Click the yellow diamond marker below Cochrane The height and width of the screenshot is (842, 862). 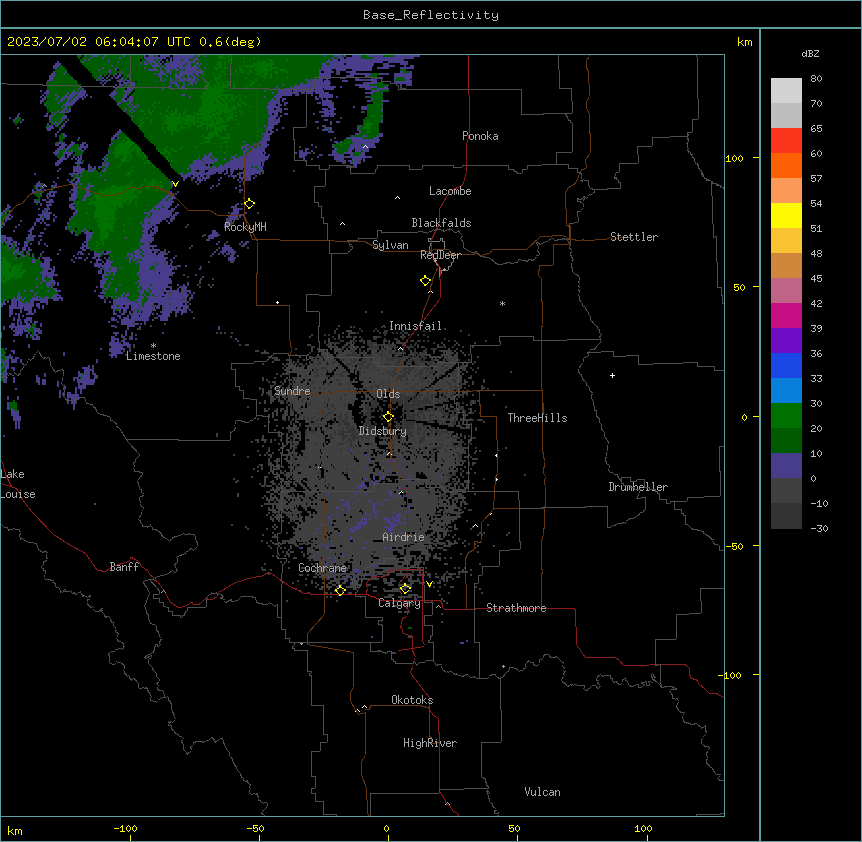tap(340, 590)
